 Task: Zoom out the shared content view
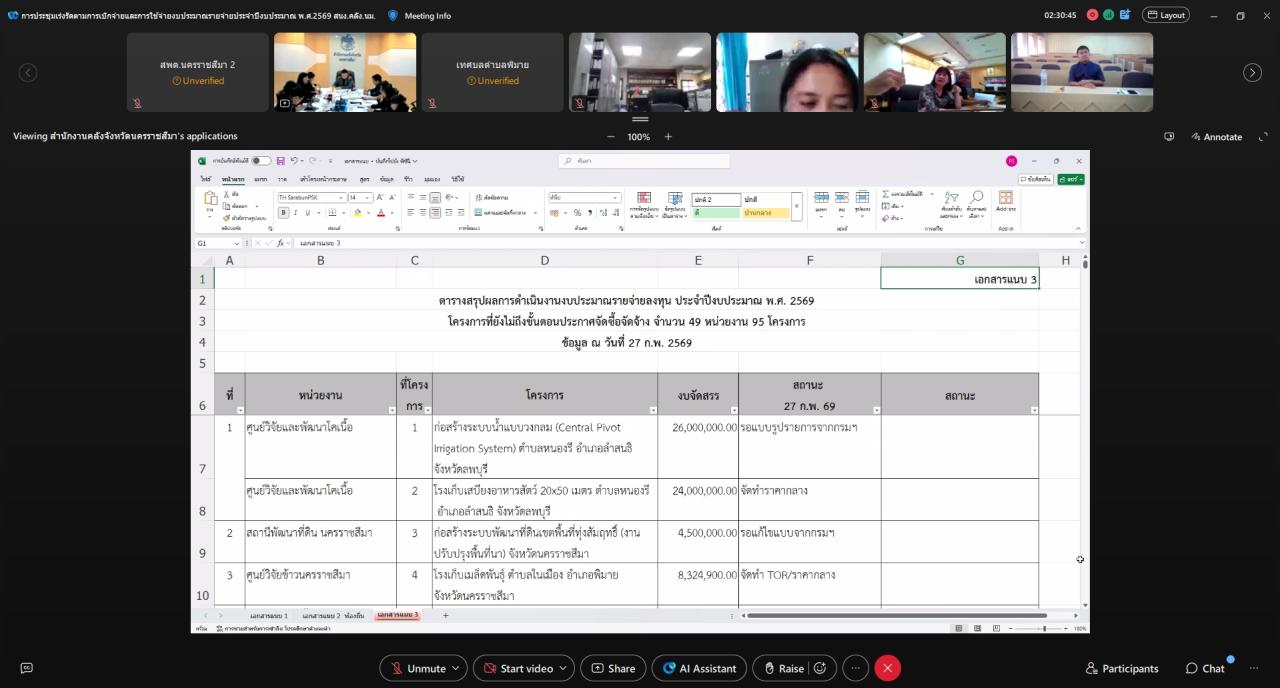[x=611, y=137]
